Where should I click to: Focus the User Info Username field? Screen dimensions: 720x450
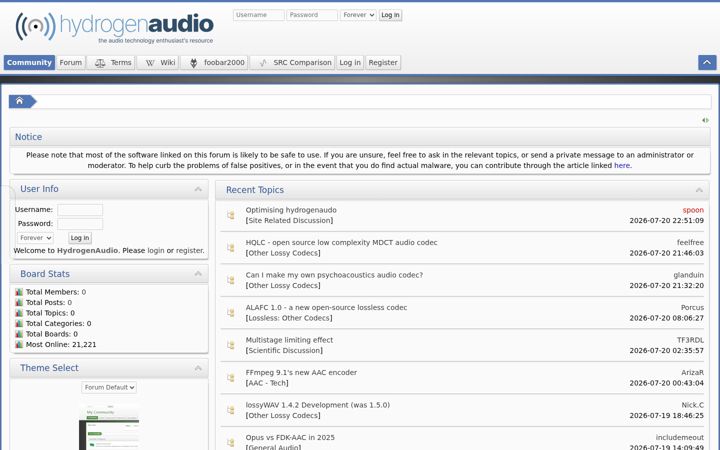pos(80,210)
